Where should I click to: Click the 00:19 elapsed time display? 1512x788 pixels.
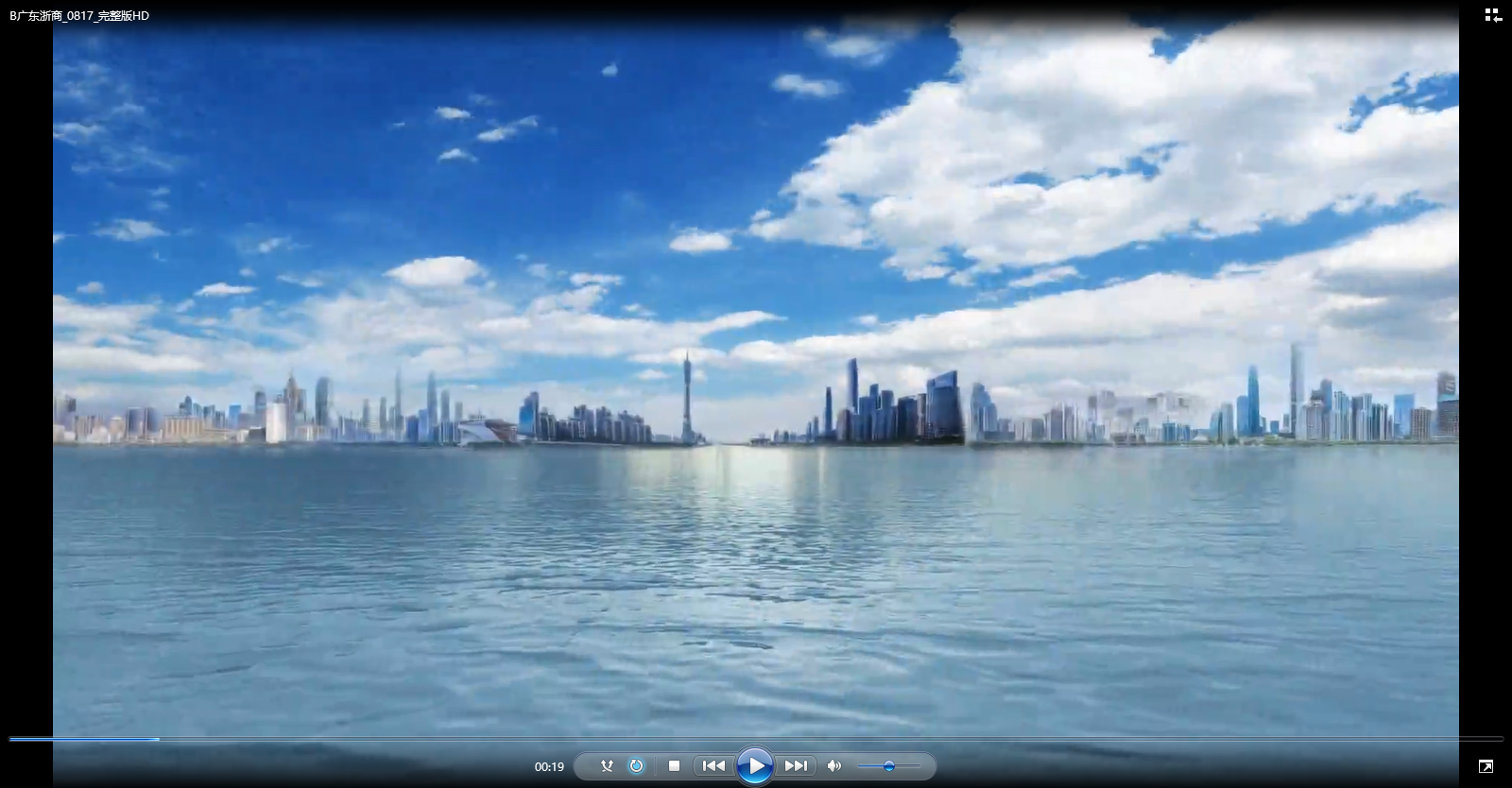click(x=549, y=767)
